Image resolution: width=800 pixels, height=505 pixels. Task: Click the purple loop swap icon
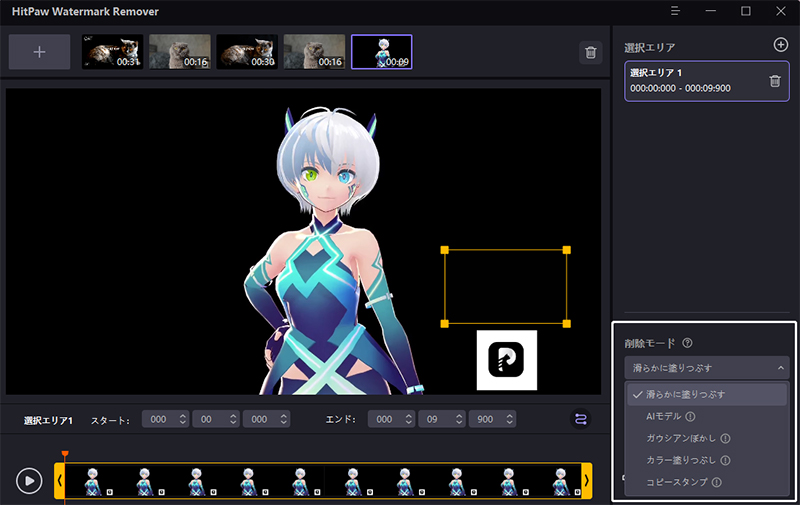tap(580, 420)
